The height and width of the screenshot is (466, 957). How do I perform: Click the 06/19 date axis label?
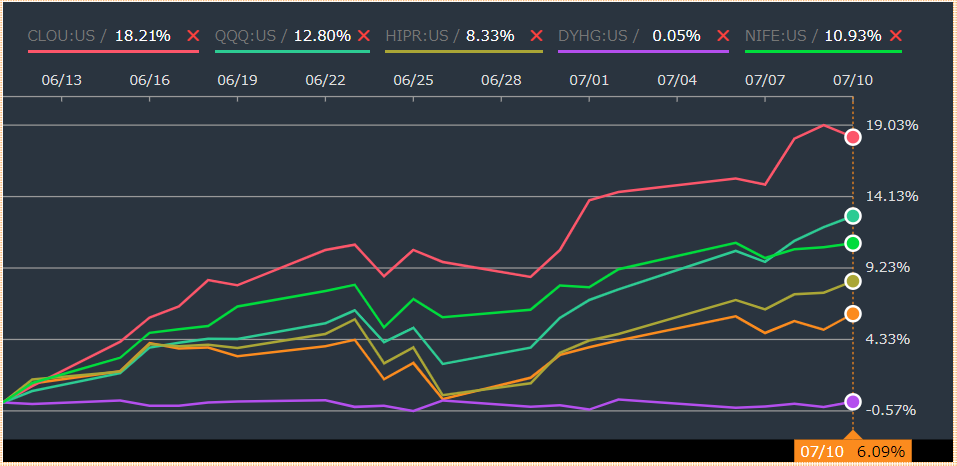[237, 81]
